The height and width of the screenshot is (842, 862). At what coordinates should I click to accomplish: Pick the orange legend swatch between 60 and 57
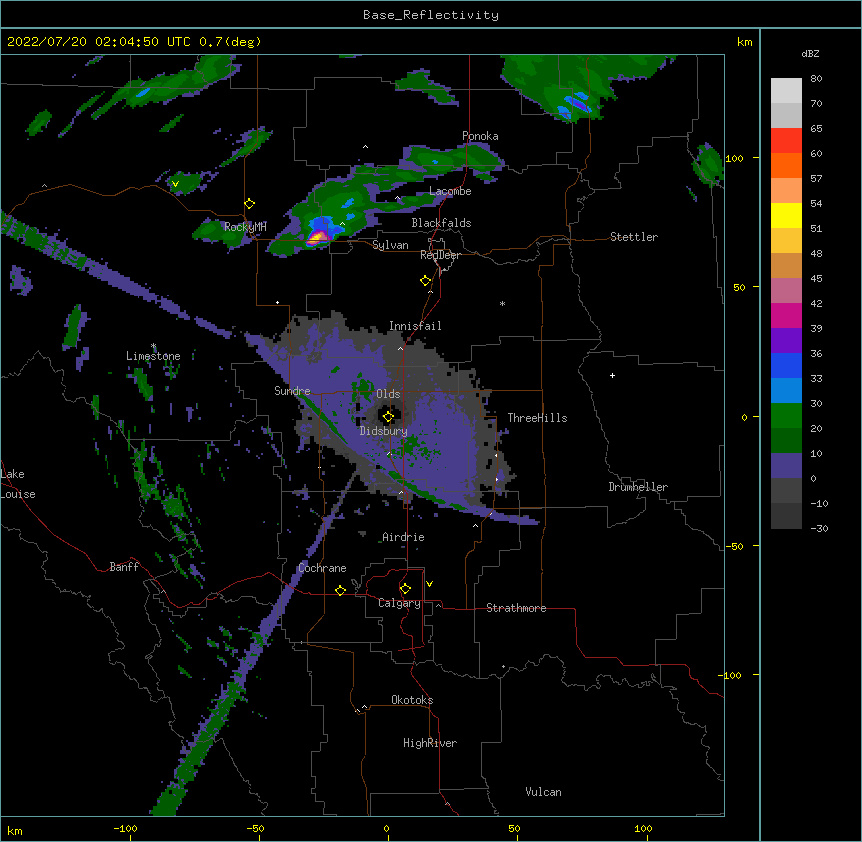pyautogui.click(x=786, y=165)
